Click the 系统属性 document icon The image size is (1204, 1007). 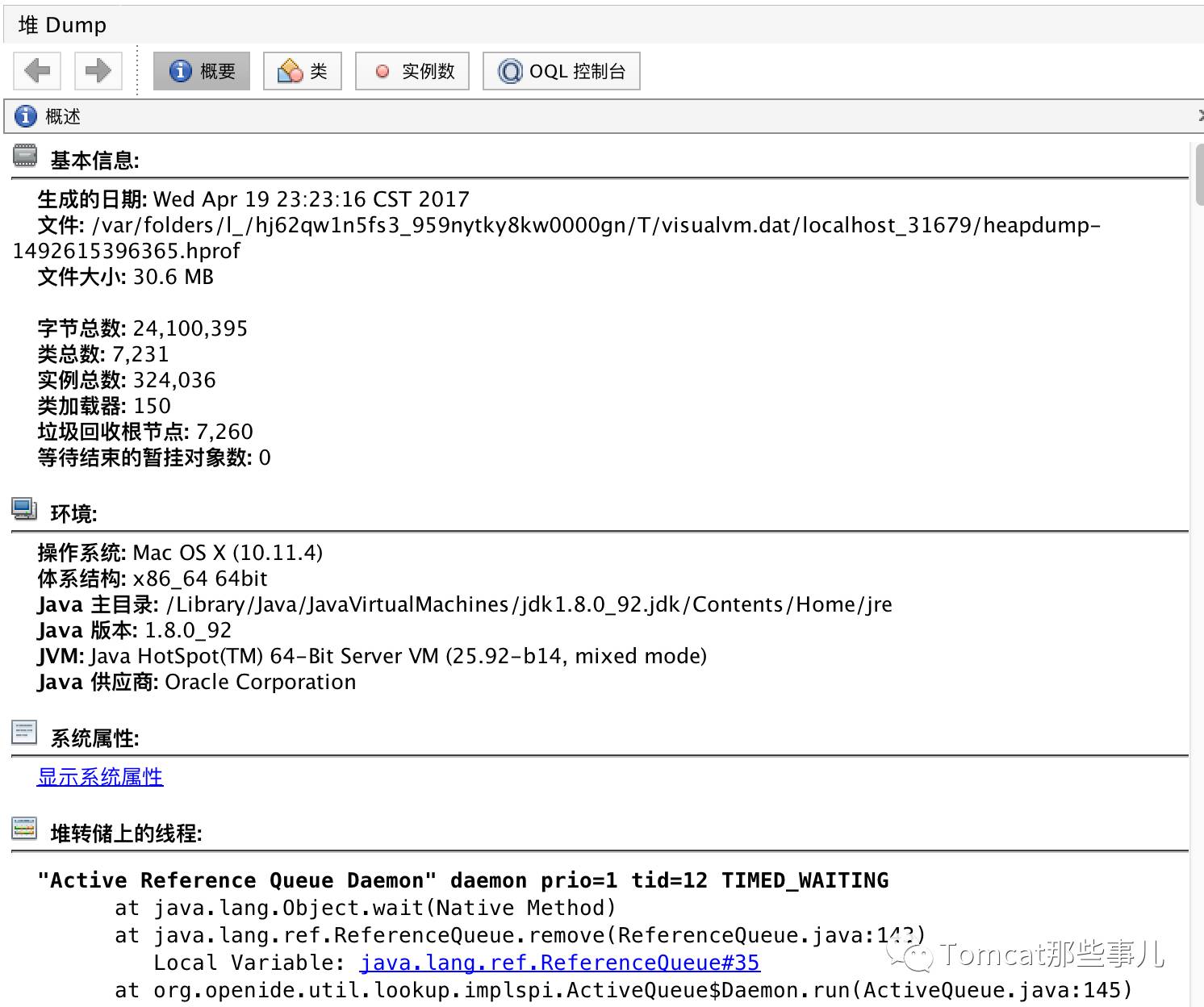click(24, 733)
